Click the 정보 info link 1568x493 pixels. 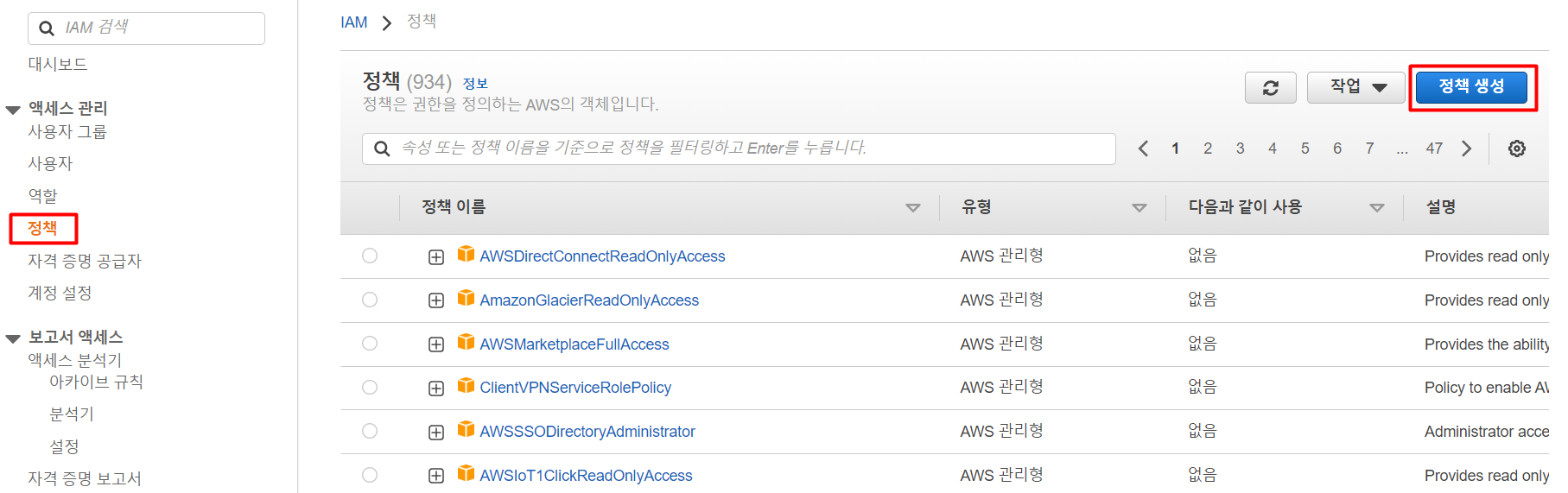tap(475, 84)
